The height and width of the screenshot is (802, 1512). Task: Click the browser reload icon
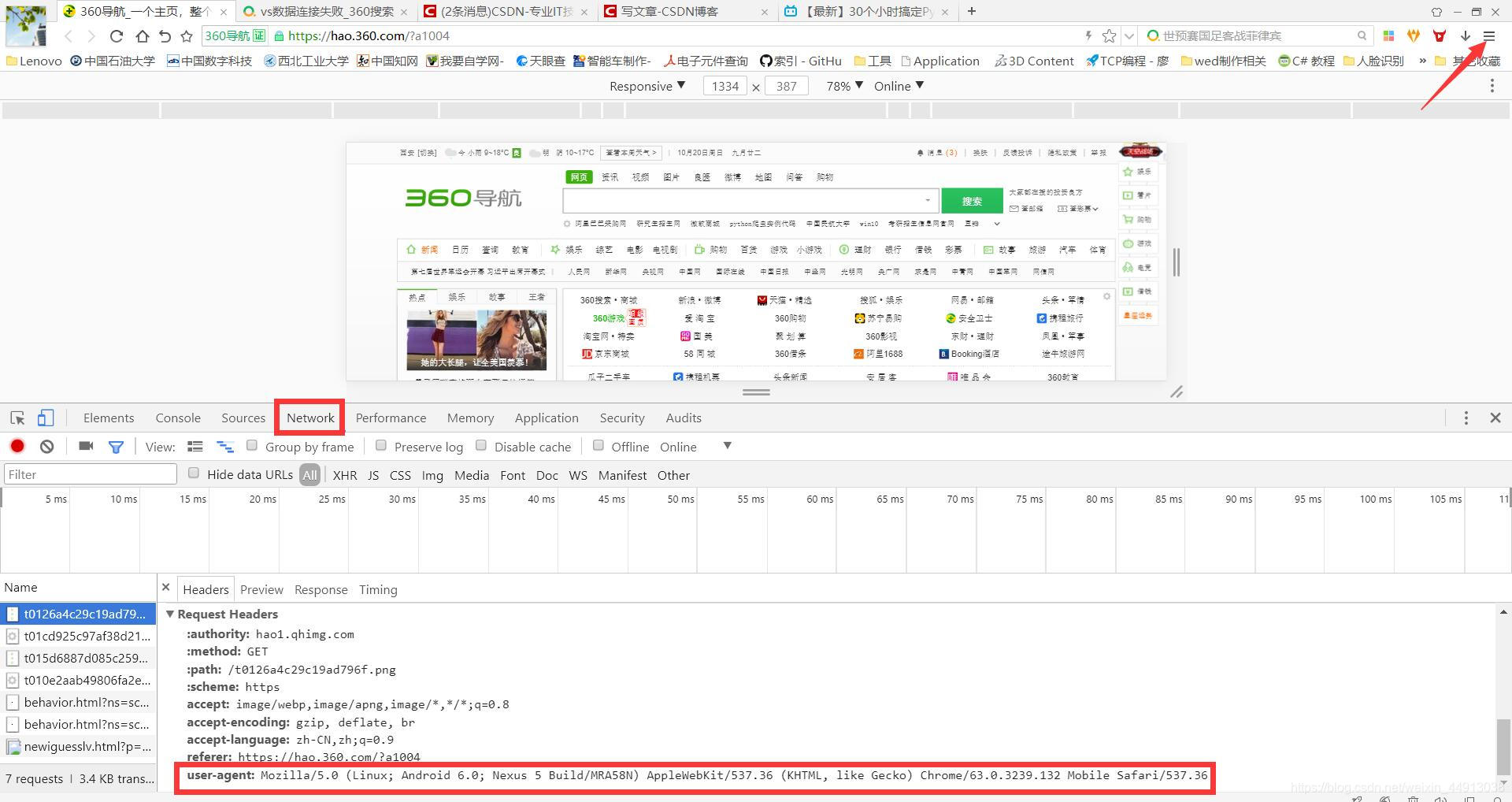117,36
